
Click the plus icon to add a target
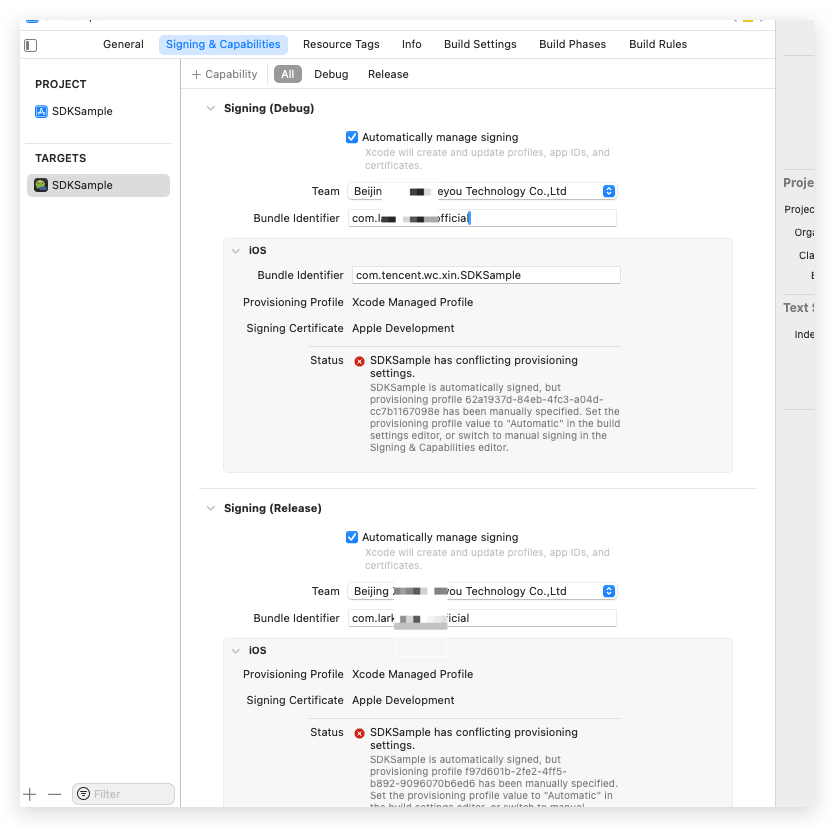(30, 794)
